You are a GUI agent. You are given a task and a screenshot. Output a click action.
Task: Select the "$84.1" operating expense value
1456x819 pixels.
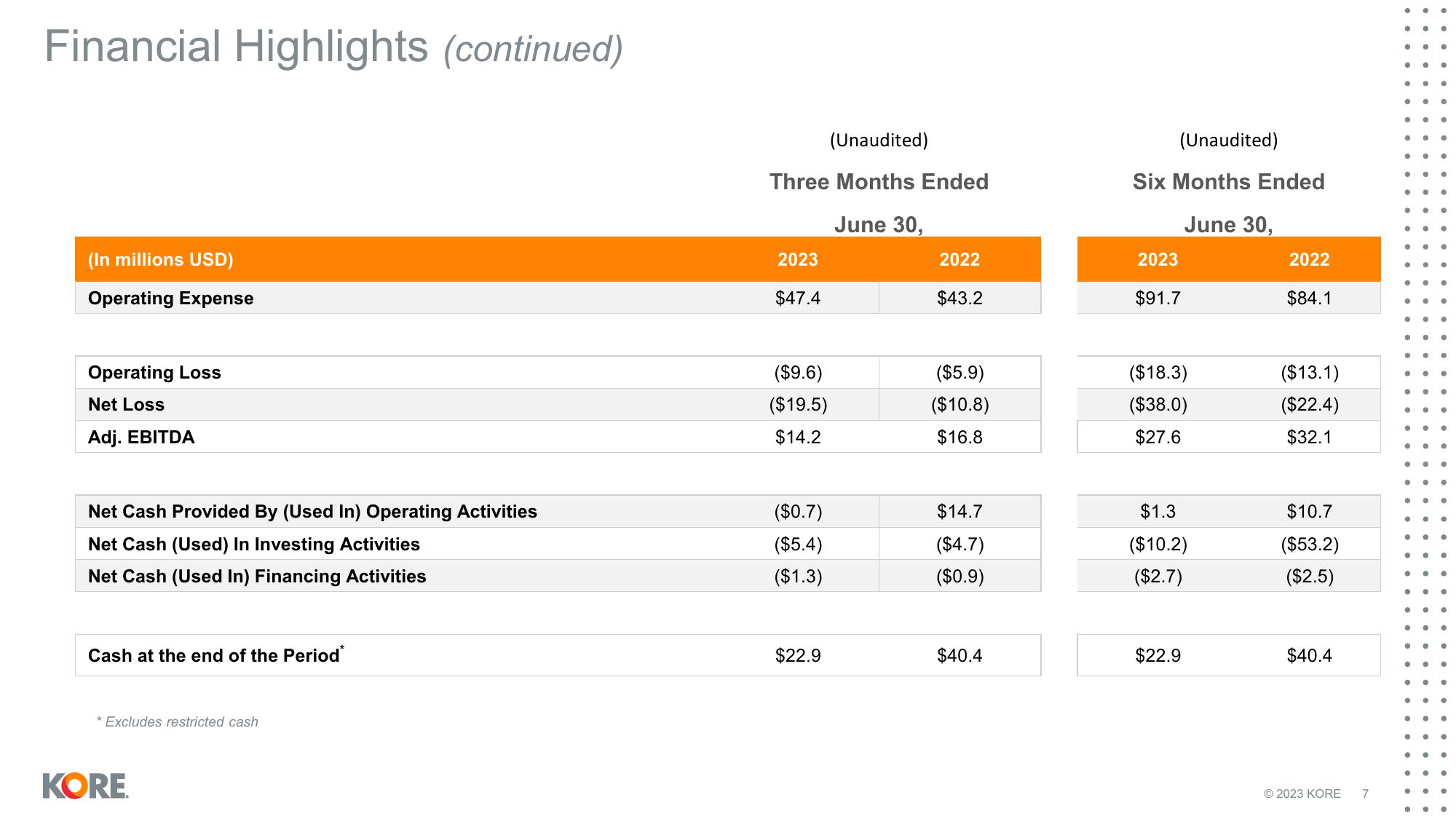click(1309, 298)
